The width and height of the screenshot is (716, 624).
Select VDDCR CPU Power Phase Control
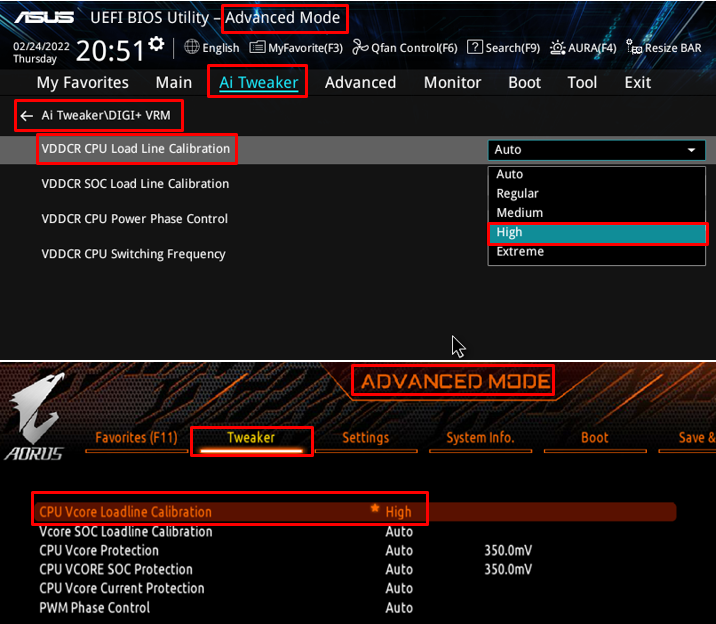134,219
